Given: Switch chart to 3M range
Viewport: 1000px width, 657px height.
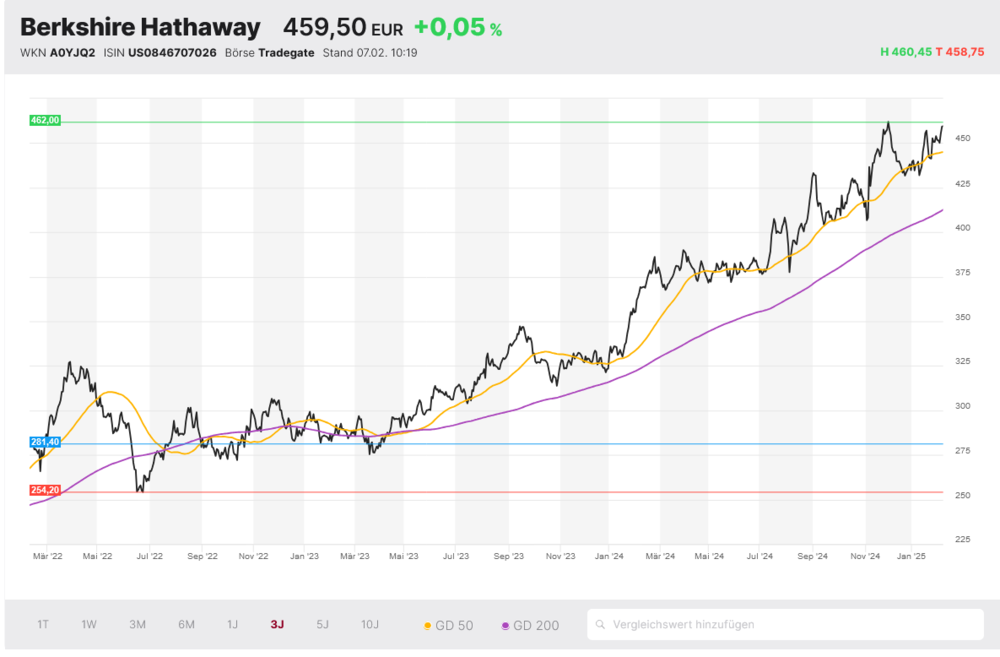Looking at the screenshot, I should (x=137, y=624).
